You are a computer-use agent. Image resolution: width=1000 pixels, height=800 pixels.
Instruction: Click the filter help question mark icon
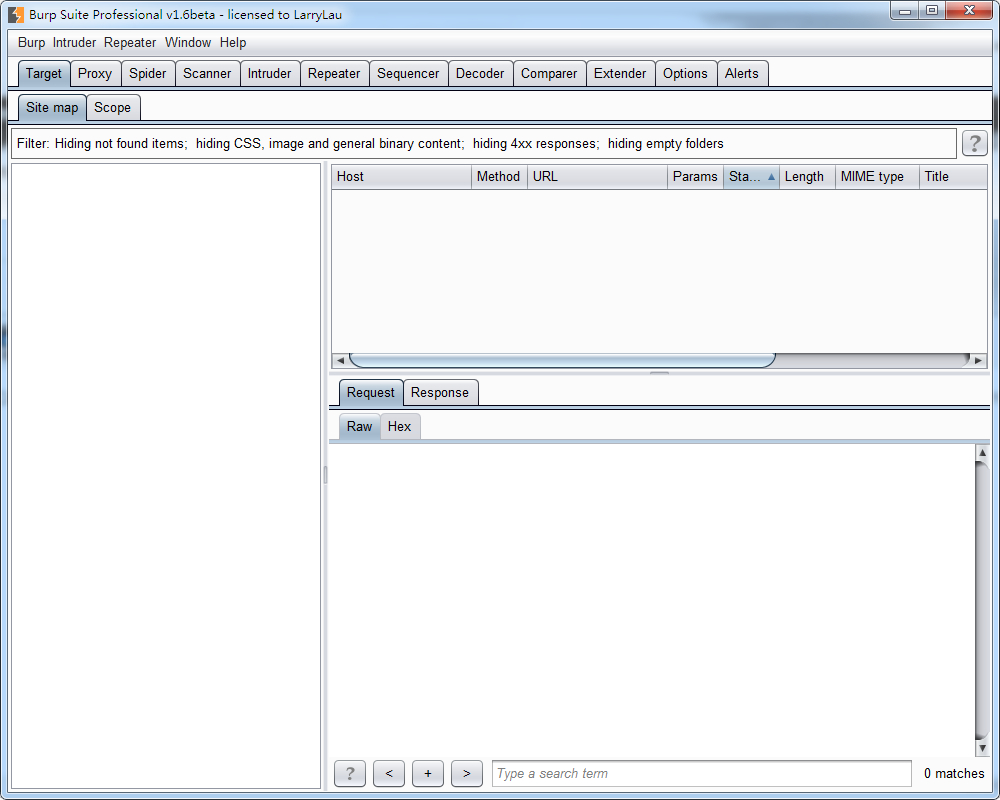pos(974,144)
